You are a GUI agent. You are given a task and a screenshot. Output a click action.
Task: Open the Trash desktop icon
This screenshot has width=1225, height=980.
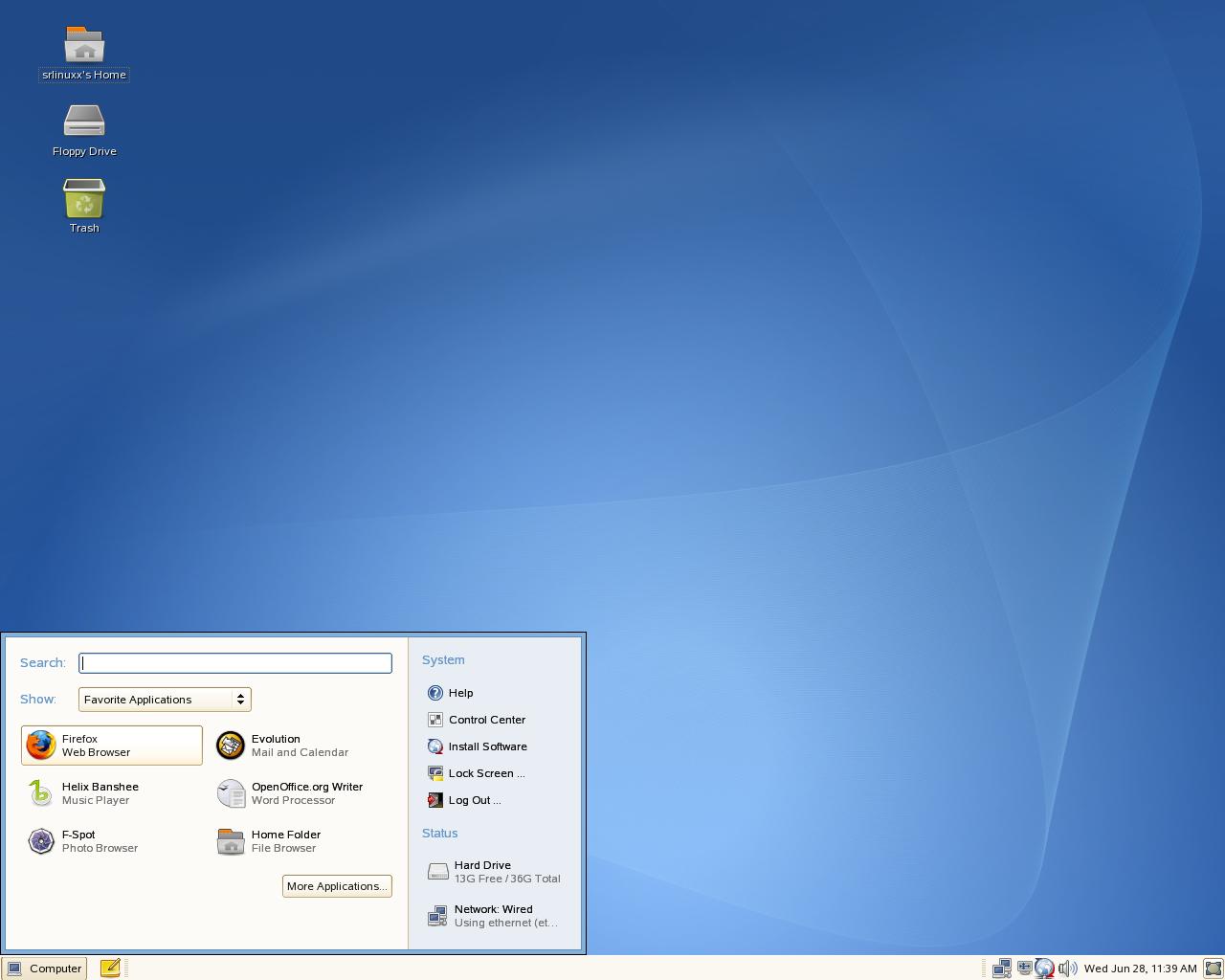pyautogui.click(x=84, y=207)
